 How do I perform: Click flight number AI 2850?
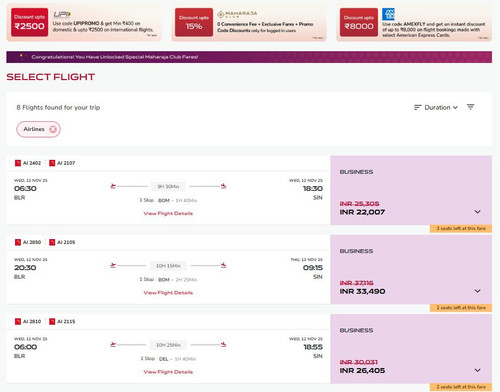point(32,242)
